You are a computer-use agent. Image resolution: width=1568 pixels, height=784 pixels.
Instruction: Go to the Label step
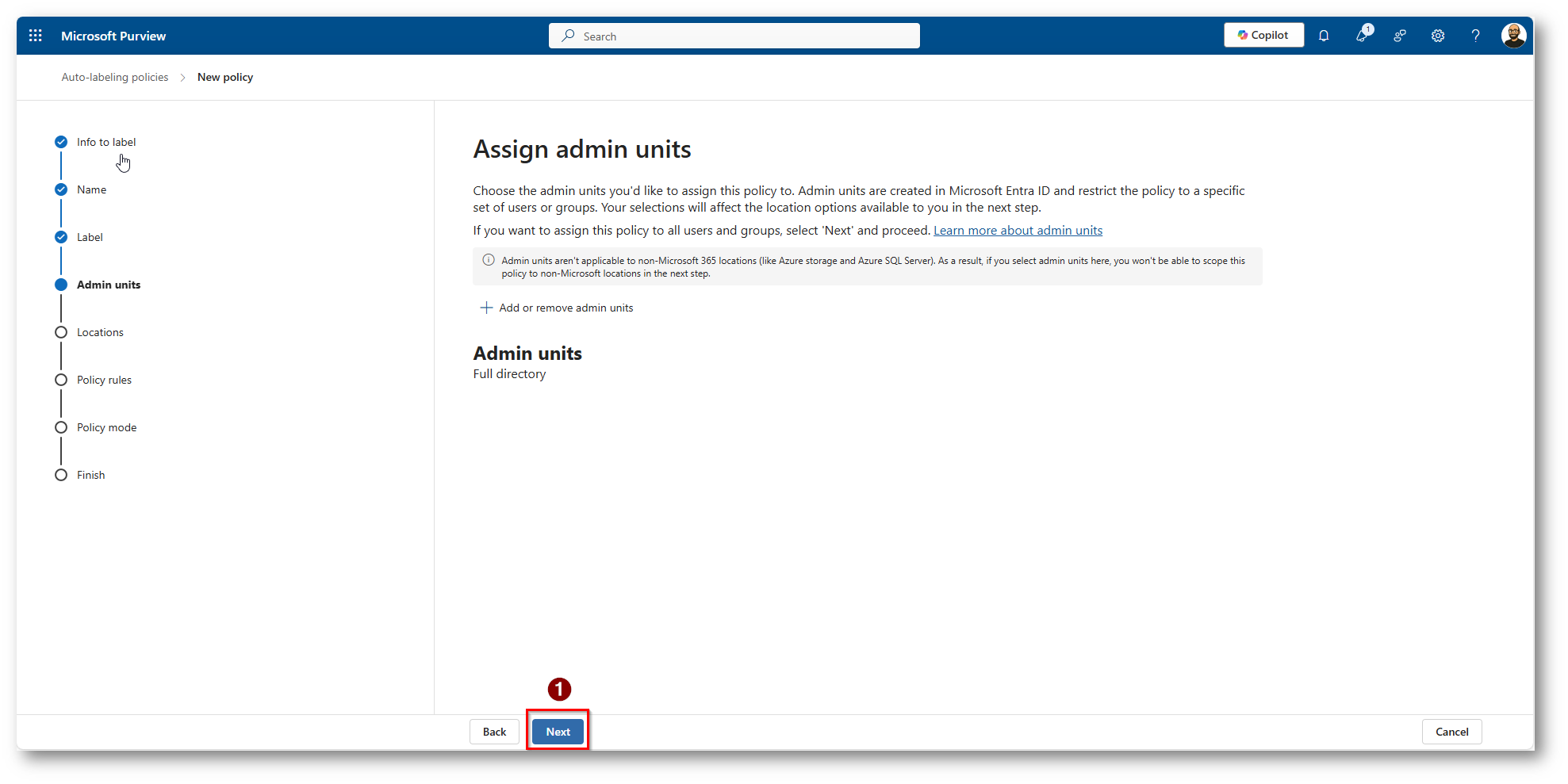90,237
